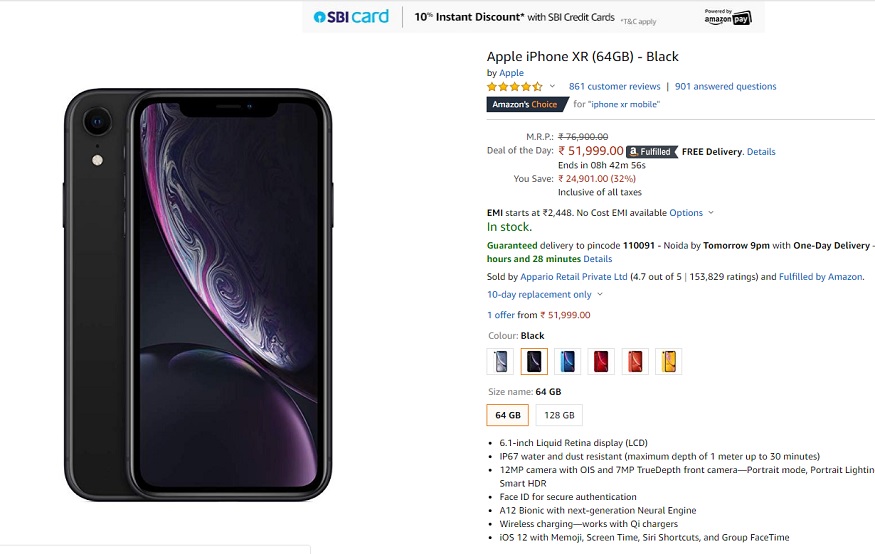Click the SBI card logo in banner

[x=351, y=17]
